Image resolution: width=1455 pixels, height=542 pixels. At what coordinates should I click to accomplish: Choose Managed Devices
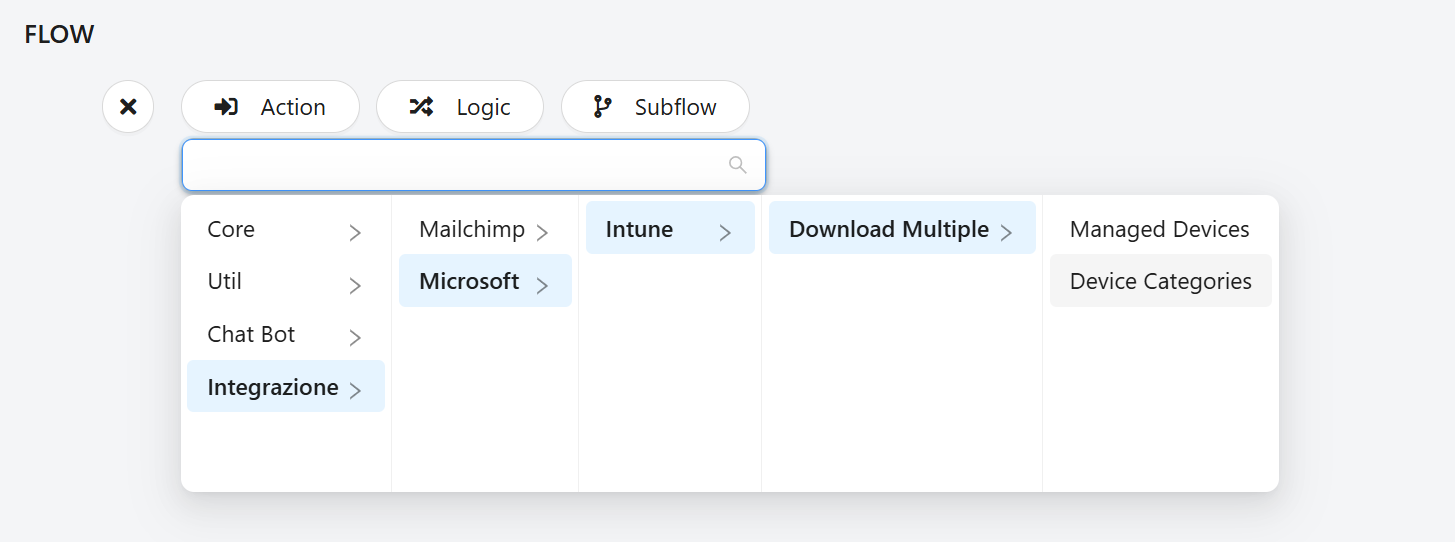pyautogui.click(x=1160, y=229)
